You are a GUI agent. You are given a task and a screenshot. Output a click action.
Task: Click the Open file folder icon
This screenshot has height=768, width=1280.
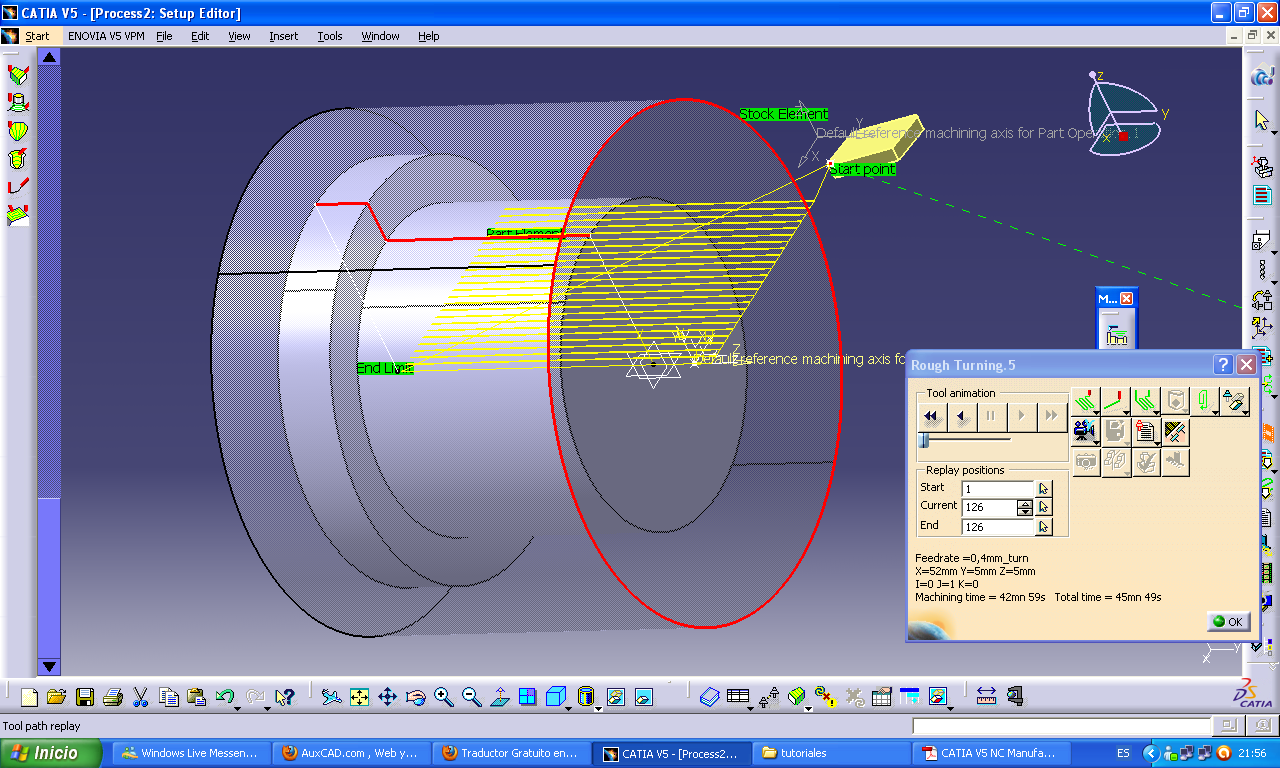pos(57,697)
